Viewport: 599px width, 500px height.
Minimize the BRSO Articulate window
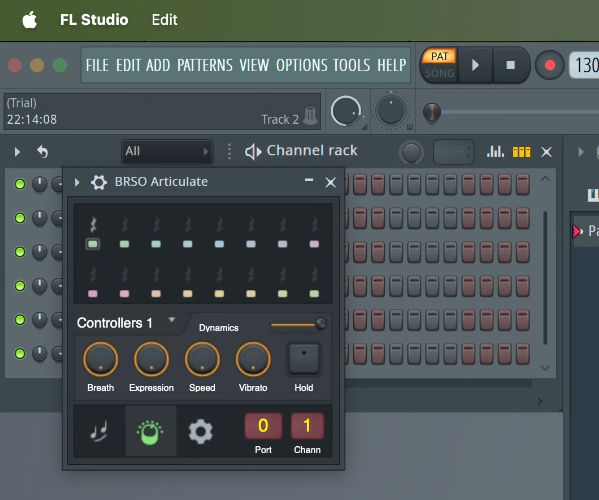(x=309, y=180)
